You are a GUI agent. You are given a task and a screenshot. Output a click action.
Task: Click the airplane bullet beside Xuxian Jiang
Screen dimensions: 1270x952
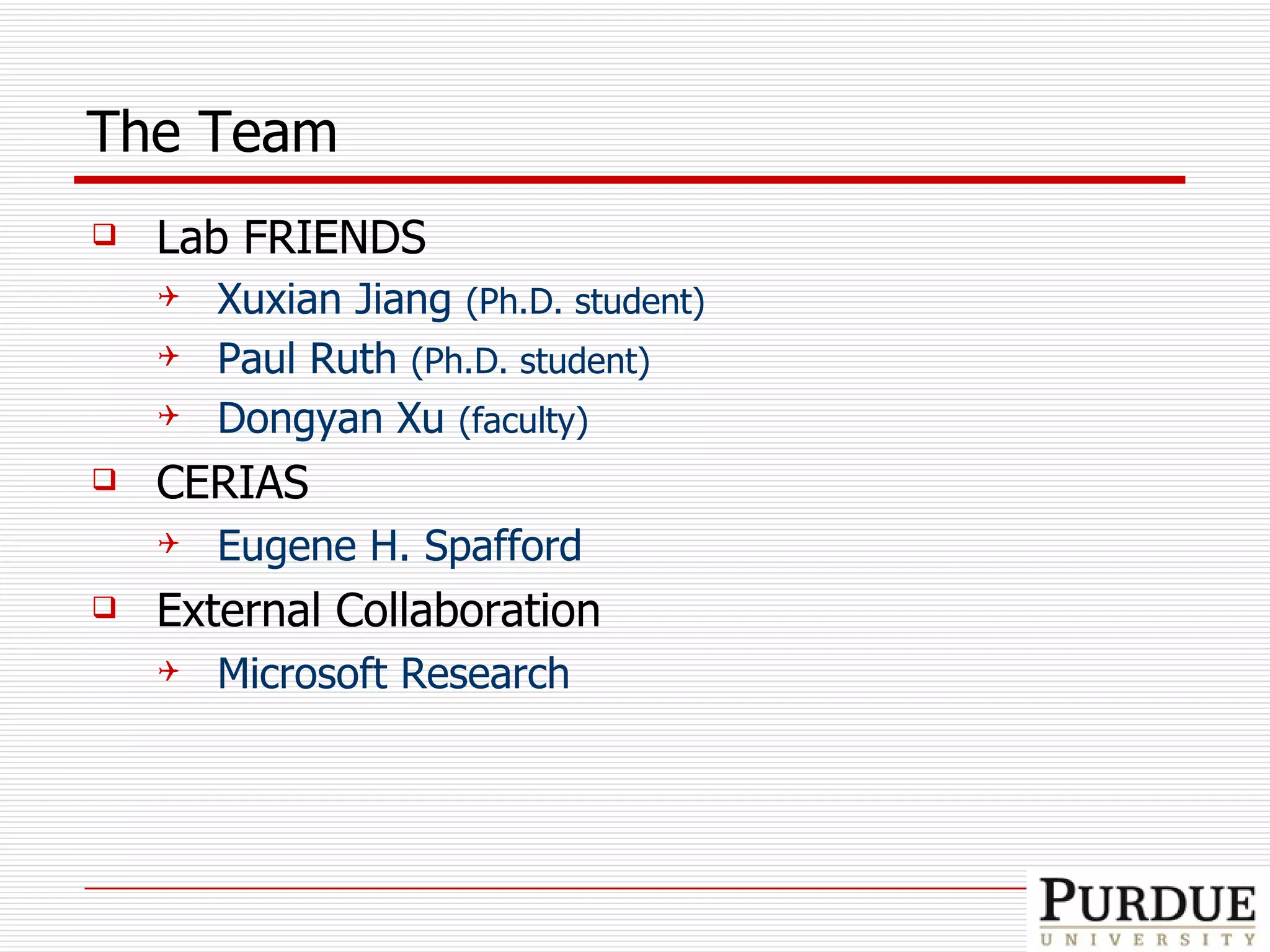pos(168,296)
